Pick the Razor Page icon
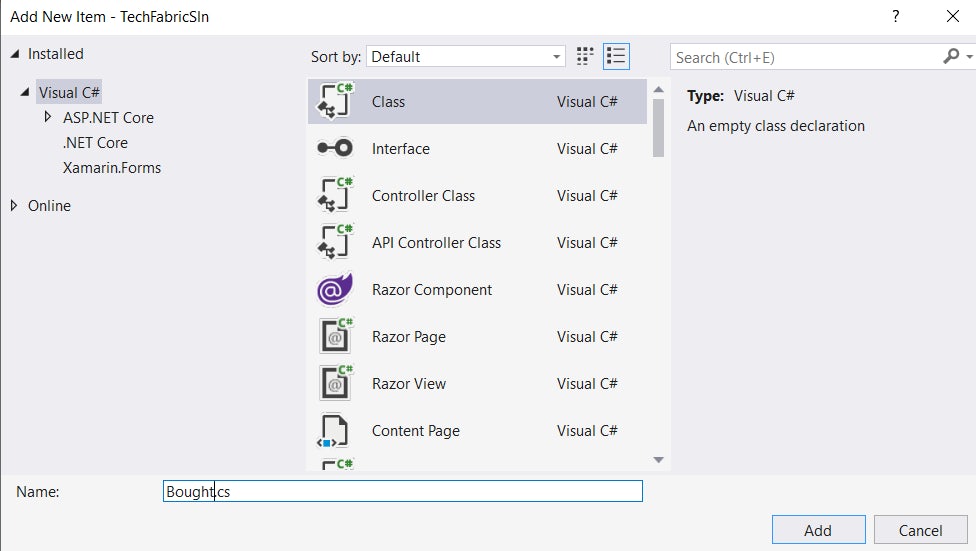The image size is (976, 551). tap(336, 336)
